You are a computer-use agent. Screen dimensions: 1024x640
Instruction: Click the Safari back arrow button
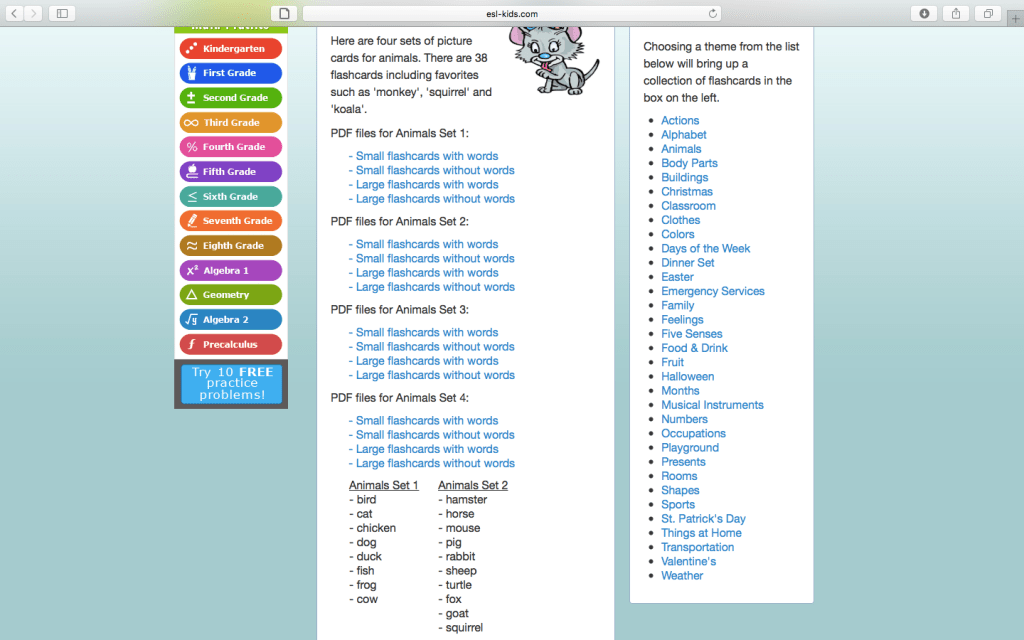(x=15, y=13)
